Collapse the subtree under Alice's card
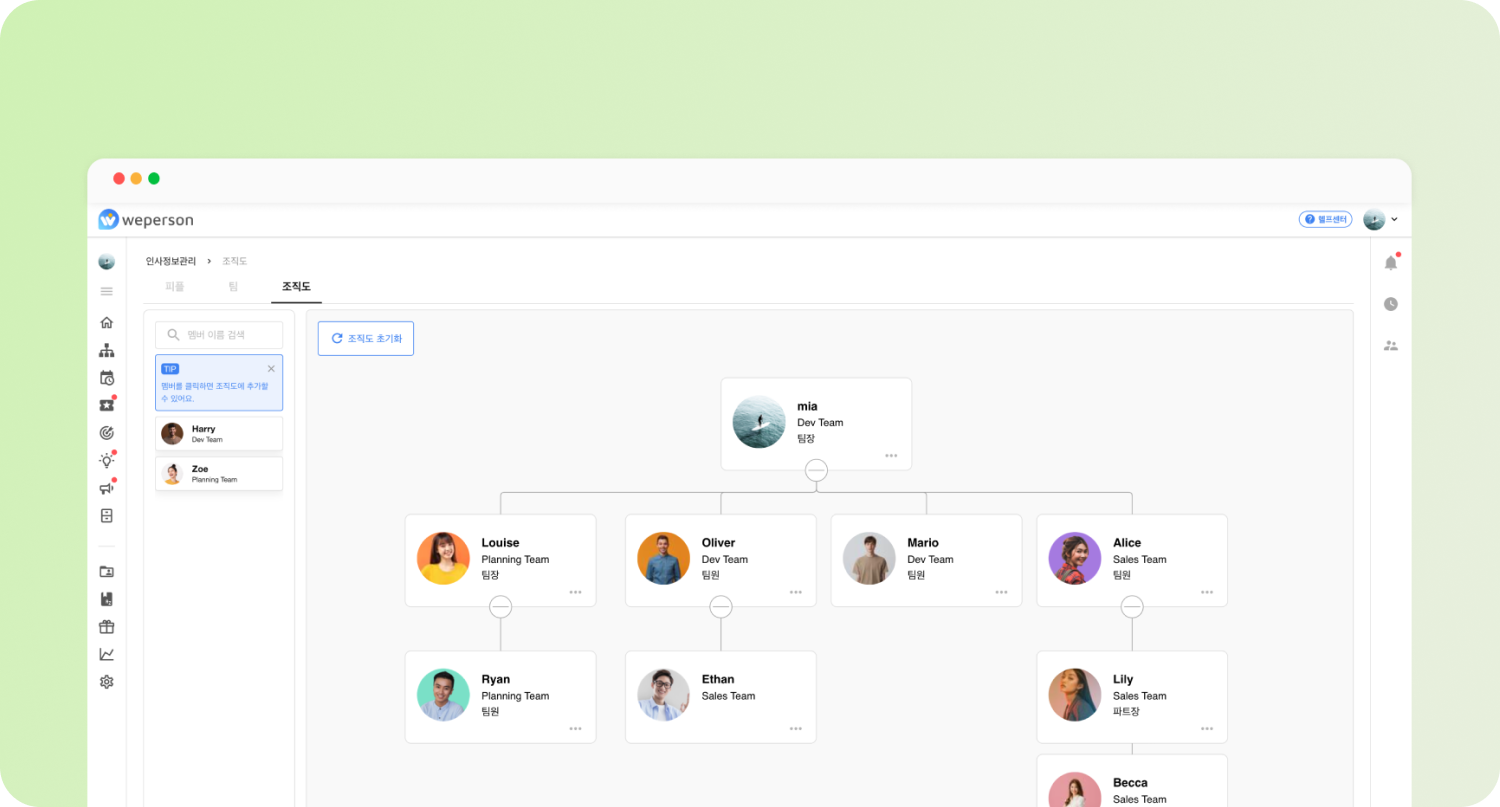Image resolution: width=1500 pixels, height=807 pixels. click(1132, 607)
